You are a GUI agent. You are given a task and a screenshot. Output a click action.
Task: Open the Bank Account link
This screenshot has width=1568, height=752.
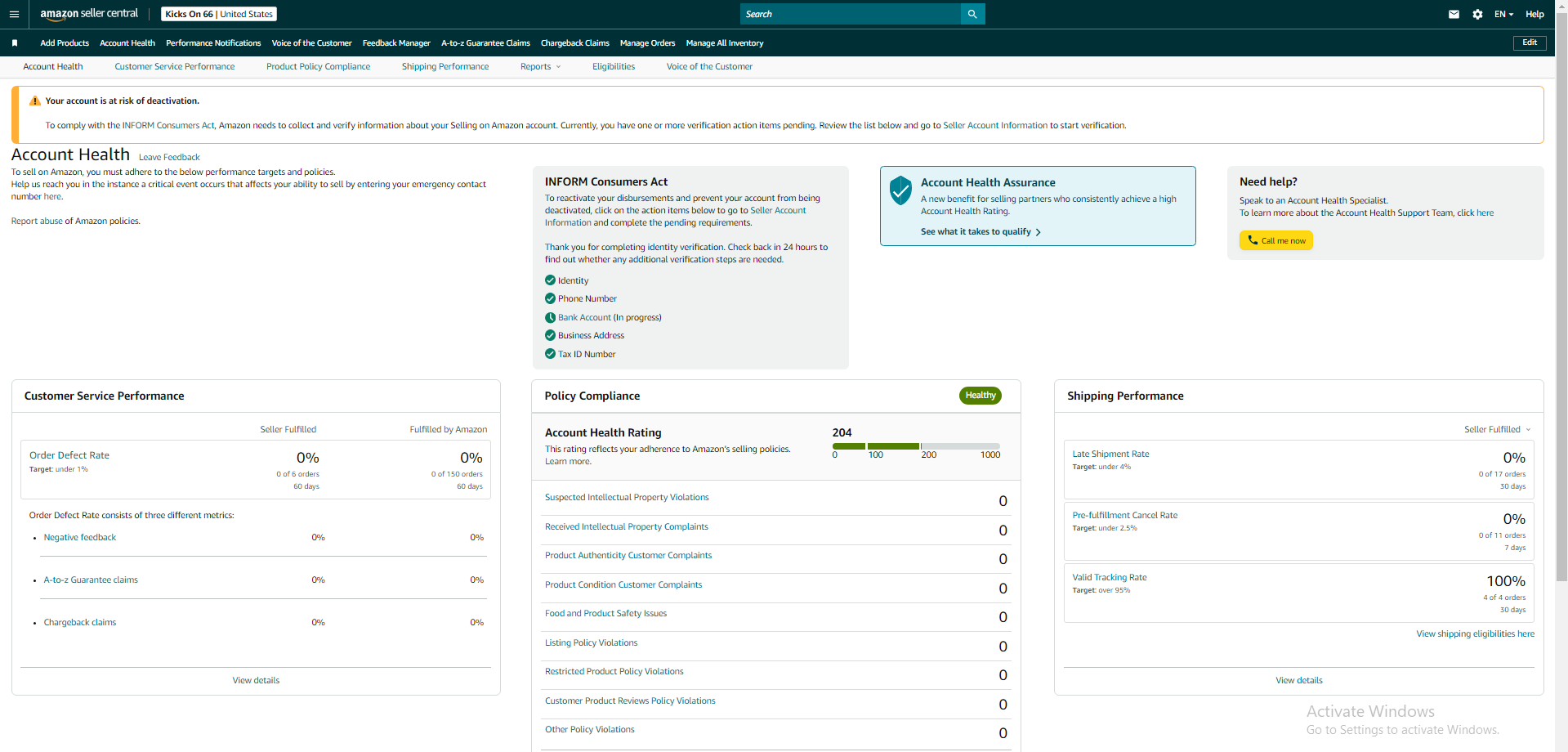pyautogui.click(x=584, y=317)
